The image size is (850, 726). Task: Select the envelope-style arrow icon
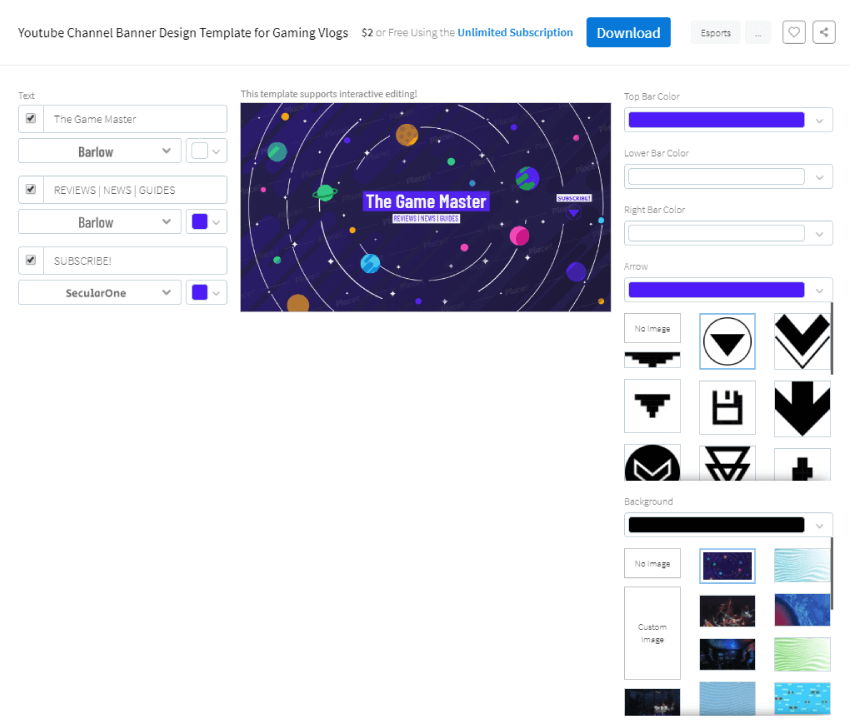click(652, 463)
